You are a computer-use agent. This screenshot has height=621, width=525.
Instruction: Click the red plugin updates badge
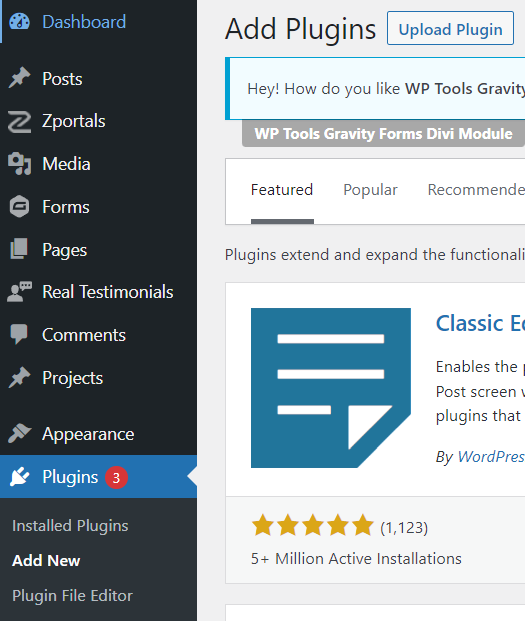pos(116,478)
